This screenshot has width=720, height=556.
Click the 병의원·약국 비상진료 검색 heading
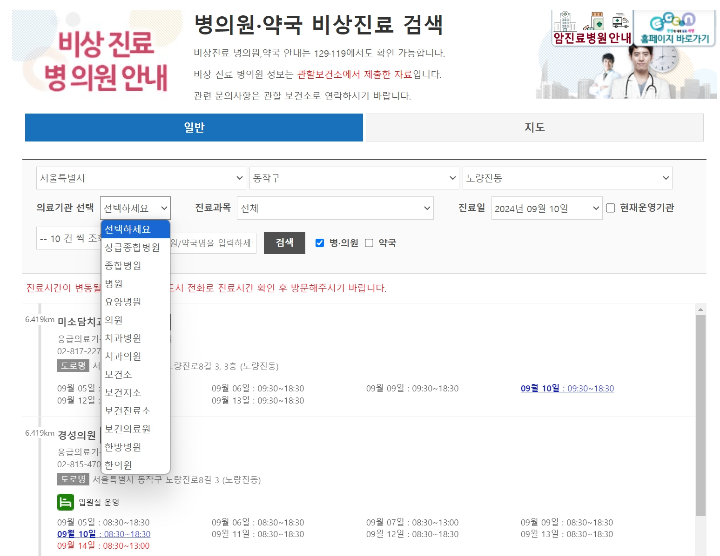click(319, 24)
